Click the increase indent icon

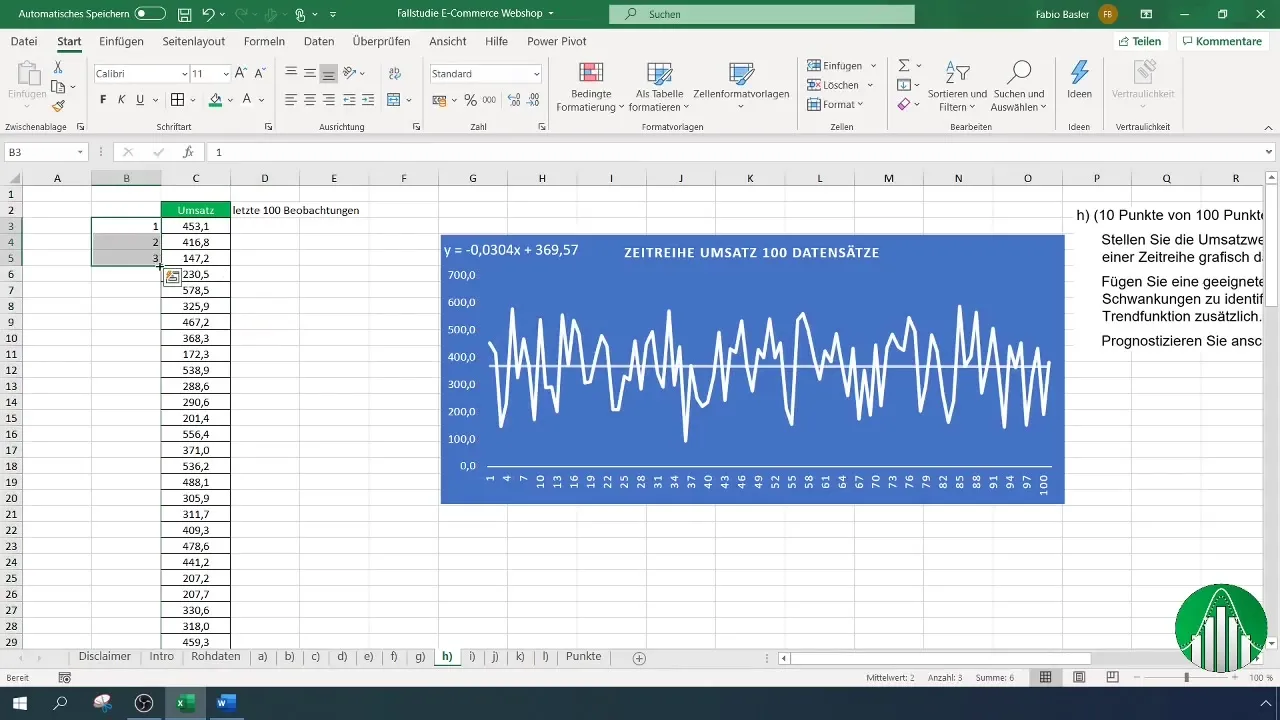tap(369, 100)
